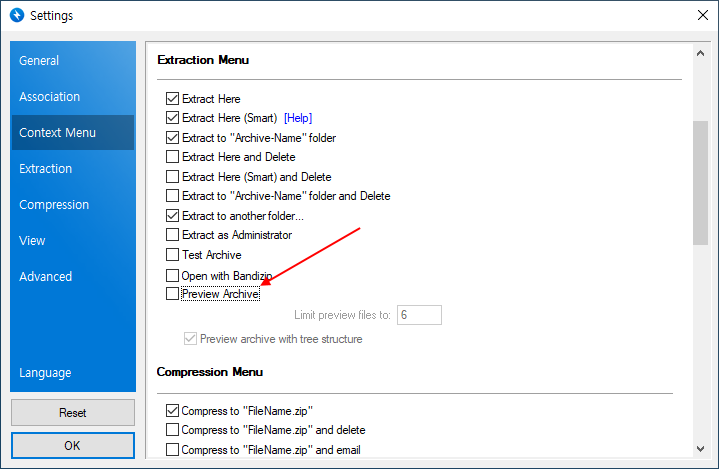This screenshot has height=469, width=719.
Task: Switch to the Association tab
Action: [x=49, y=97]
